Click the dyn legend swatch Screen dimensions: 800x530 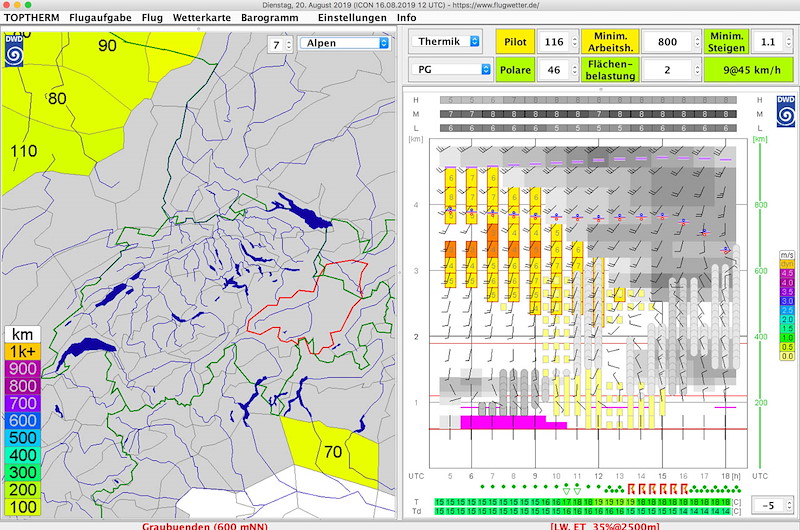(x=787, y=264)
